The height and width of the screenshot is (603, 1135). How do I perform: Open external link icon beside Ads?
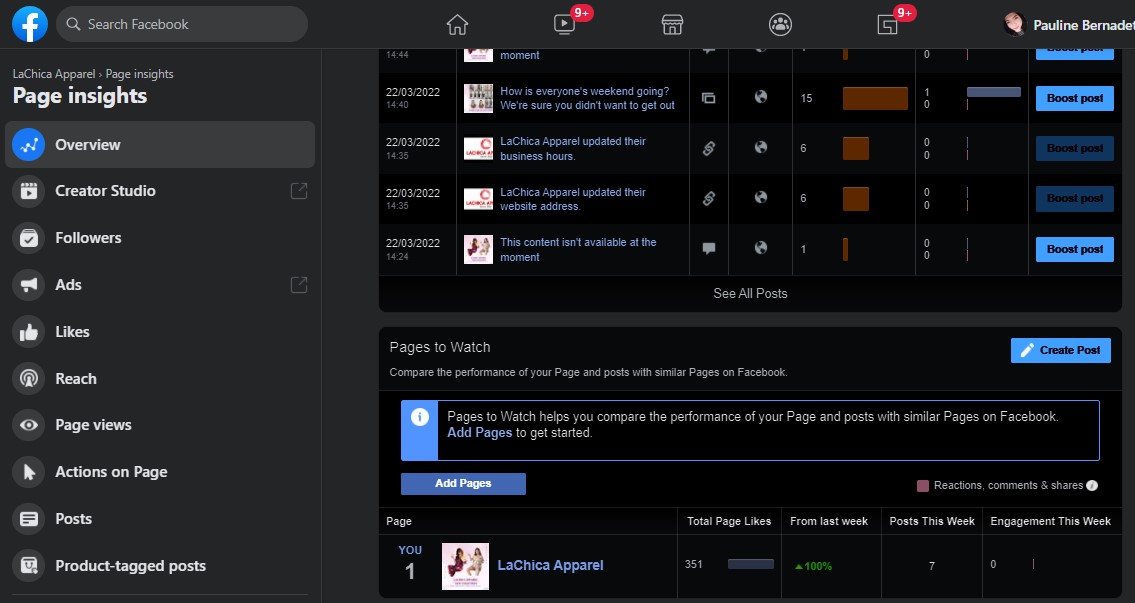click(x=299, y=284)
